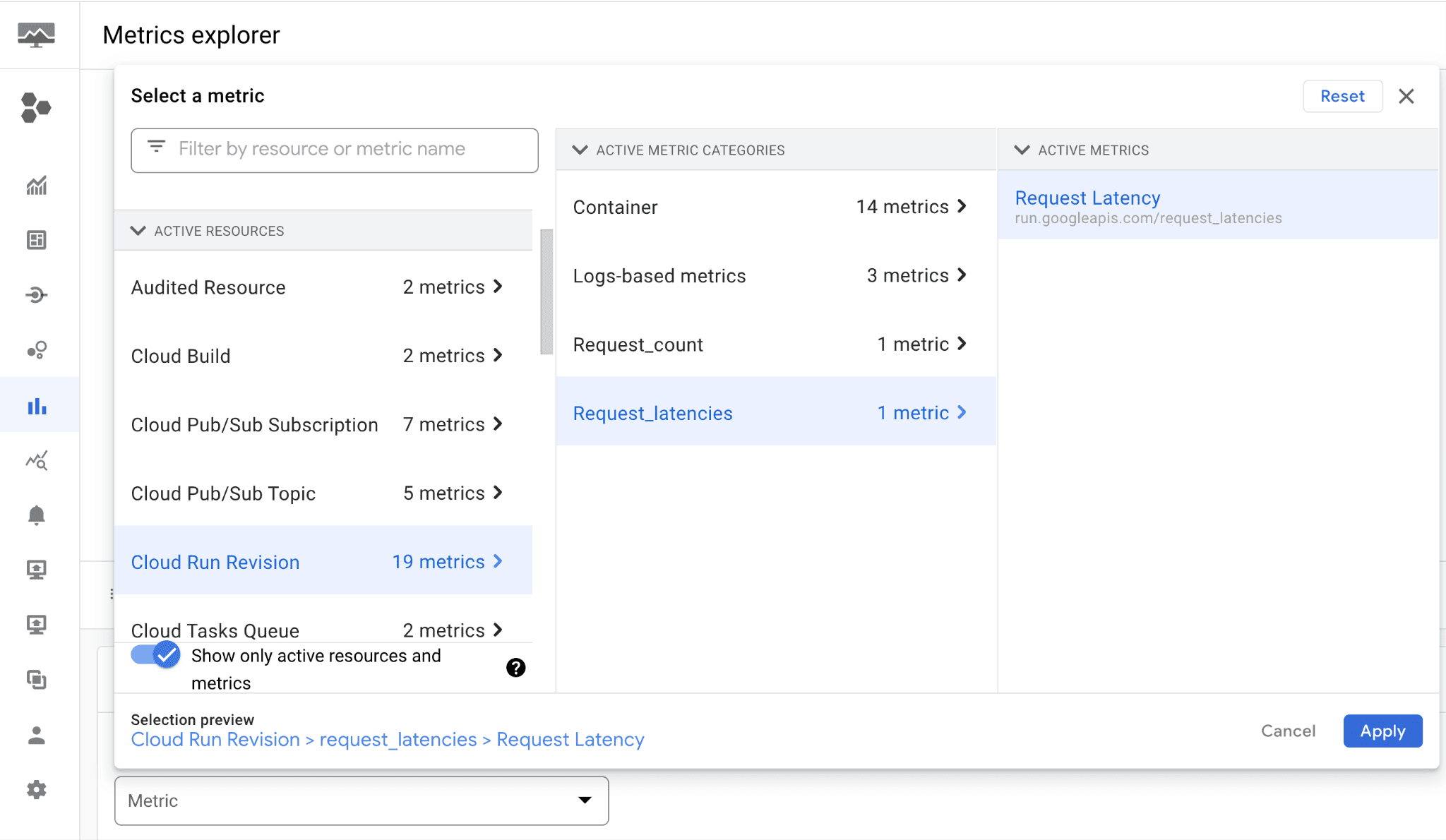Open Alerting via the bell icon
This screenshot has width=1446, height=840.
(x=37, y=515)
